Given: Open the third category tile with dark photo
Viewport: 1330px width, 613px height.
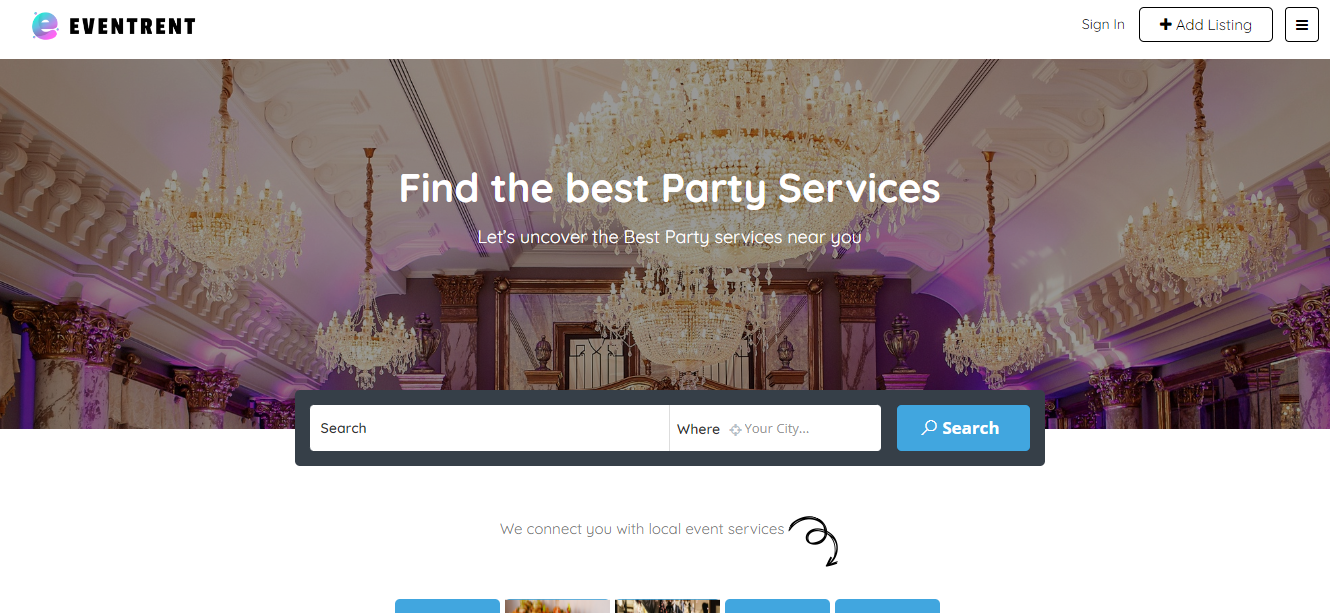Looking at the screenshot, I should tap(667, 606).
